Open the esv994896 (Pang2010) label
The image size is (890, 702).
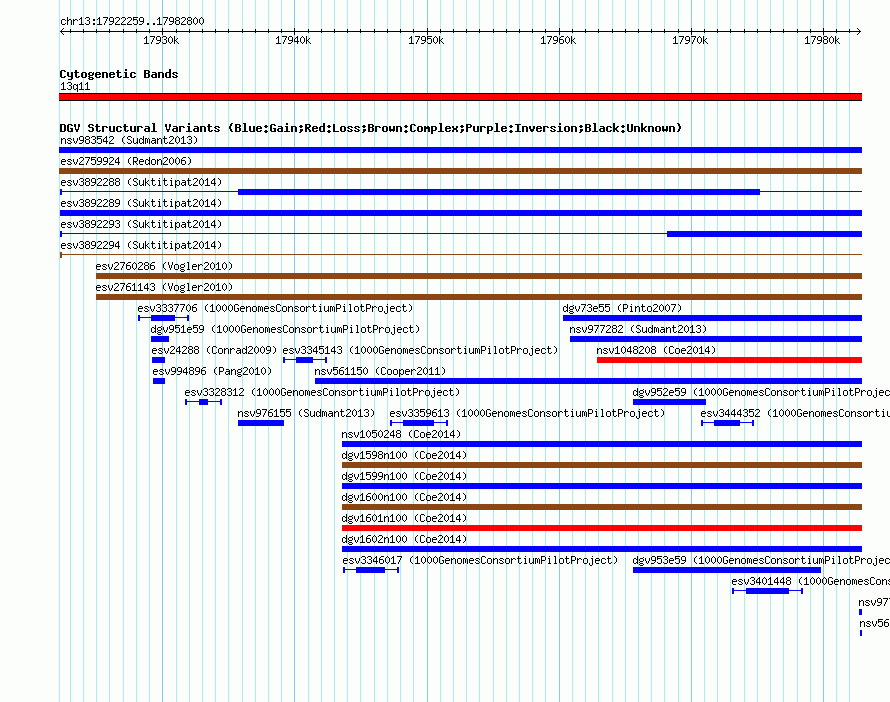[212, 371]
